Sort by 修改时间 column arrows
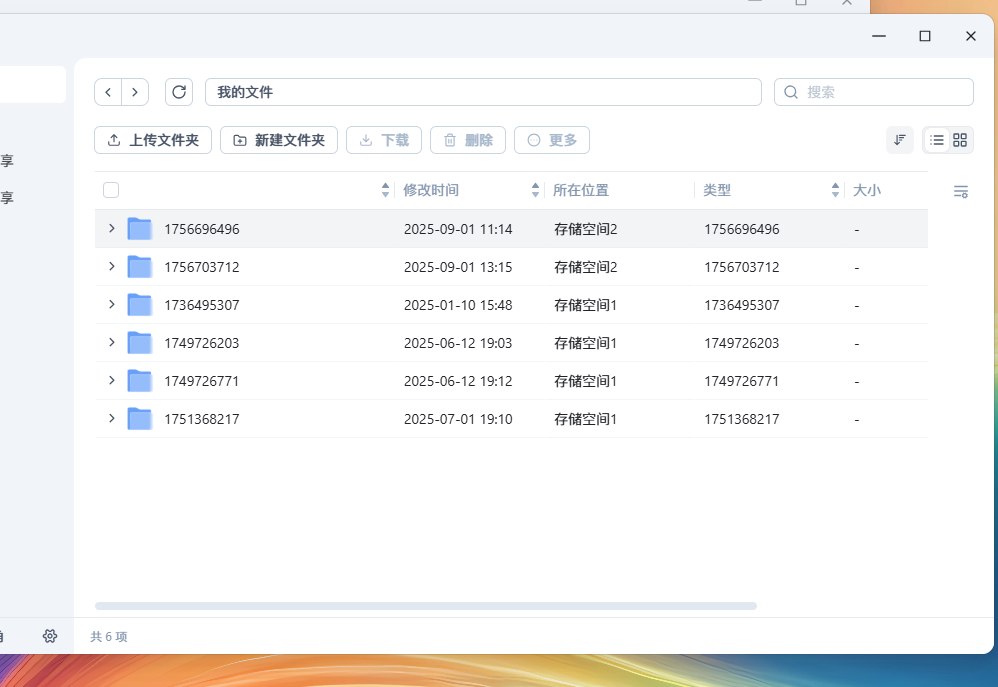 (535, 190)
